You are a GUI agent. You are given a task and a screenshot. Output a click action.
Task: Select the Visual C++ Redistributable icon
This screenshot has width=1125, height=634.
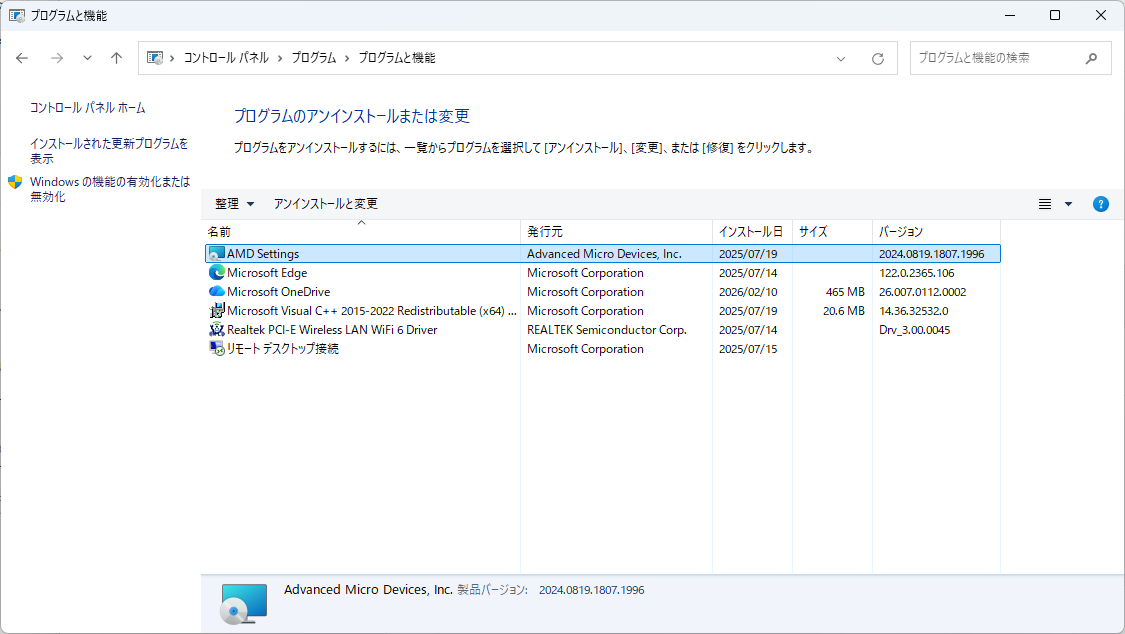(x=217, y=311)
